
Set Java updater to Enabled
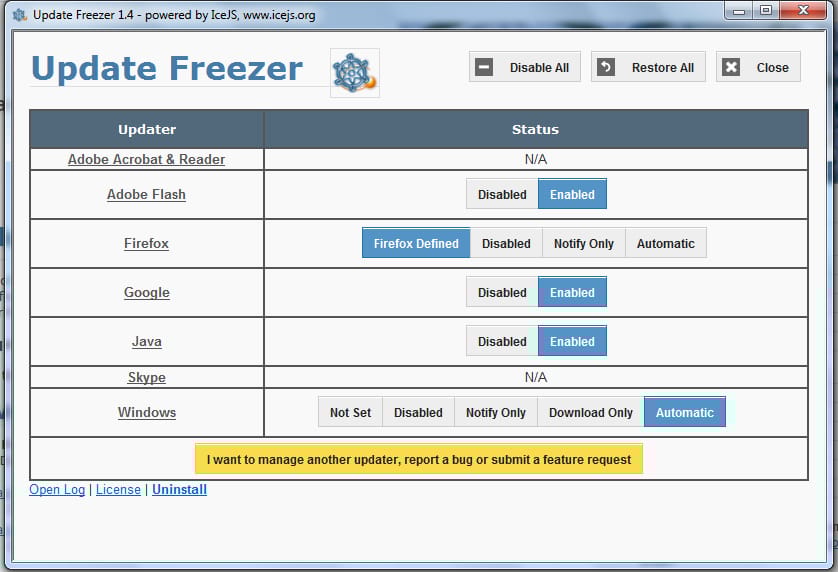[572, 342]
